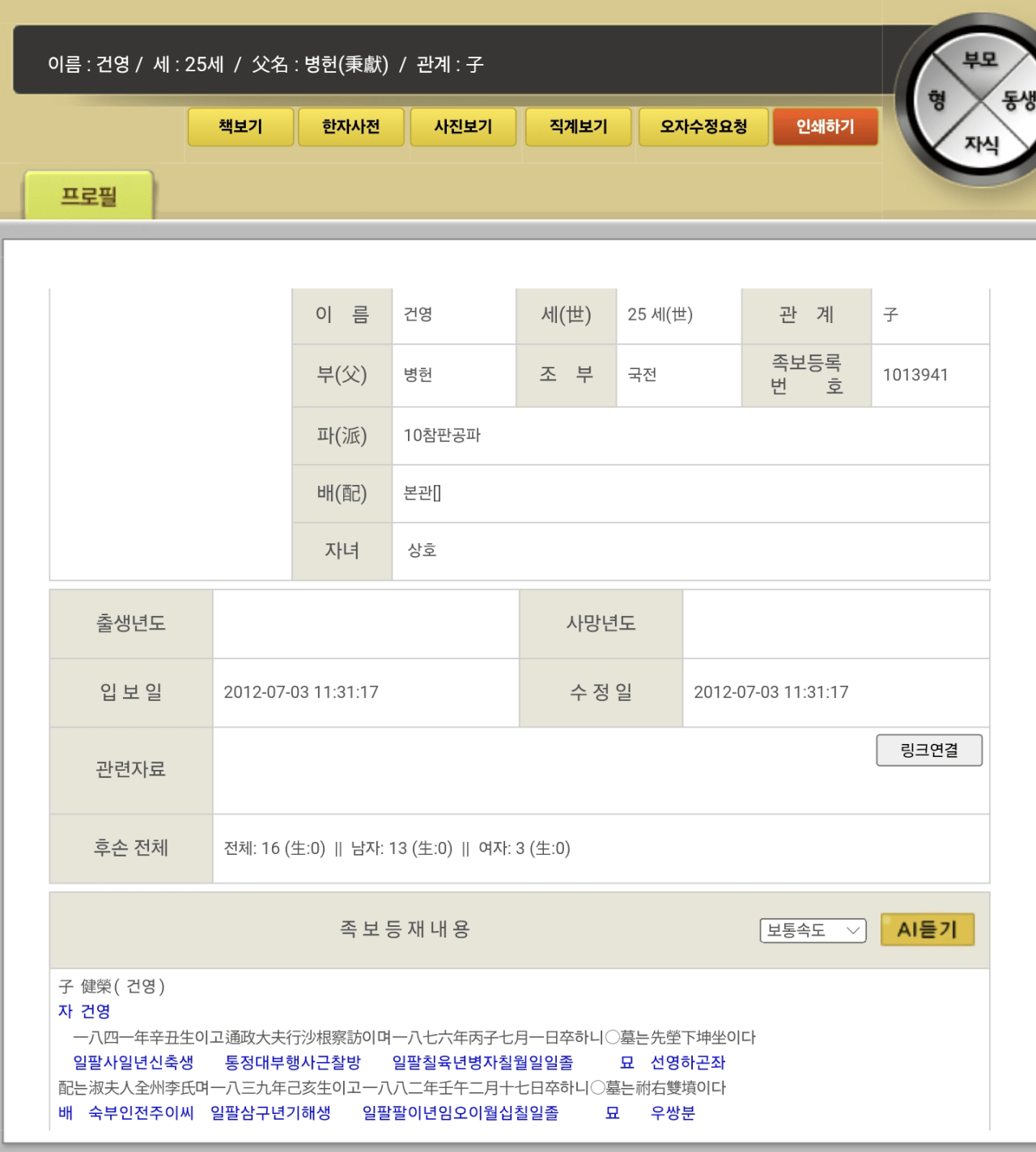Click the 족보등재내용 section heading
Viewport: 1036px width, 1152px height.
405,929
